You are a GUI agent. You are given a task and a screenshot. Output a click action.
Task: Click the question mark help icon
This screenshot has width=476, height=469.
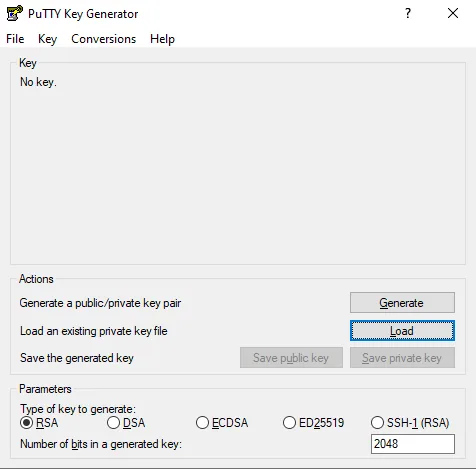408,13
